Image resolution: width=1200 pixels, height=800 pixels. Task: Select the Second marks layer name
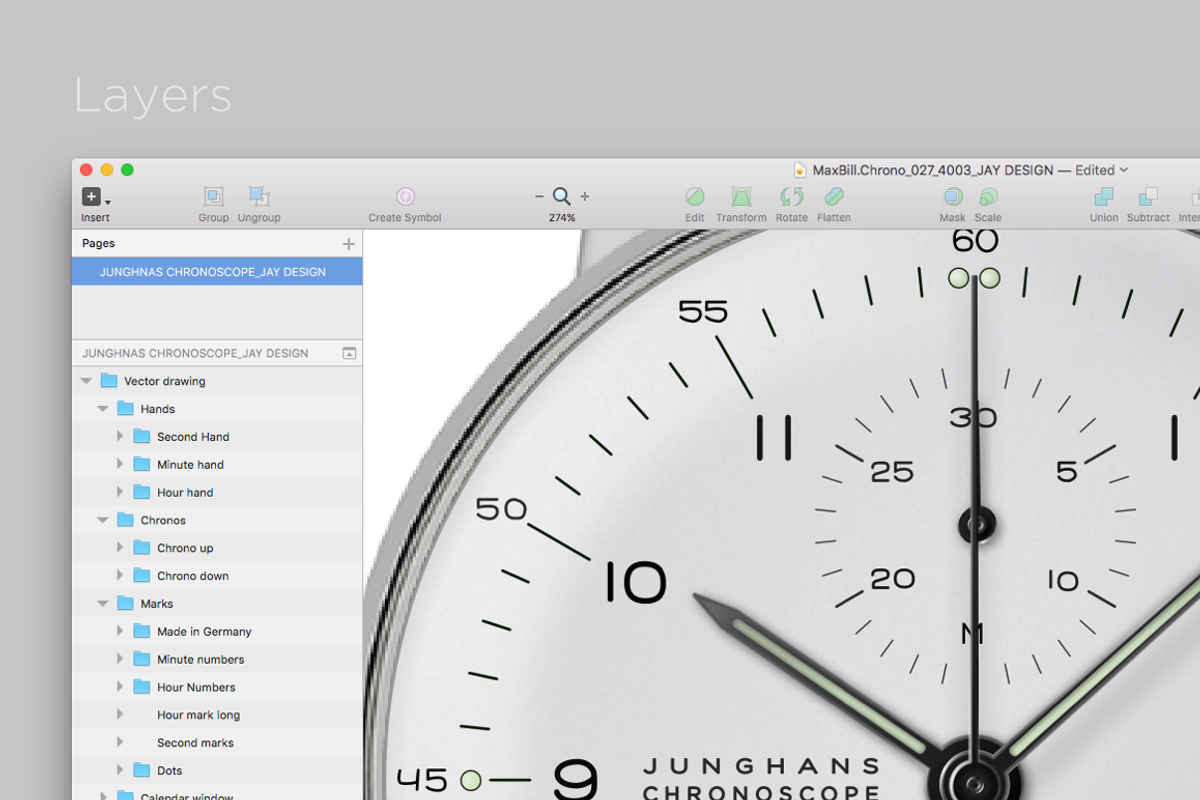pos(195,743)
